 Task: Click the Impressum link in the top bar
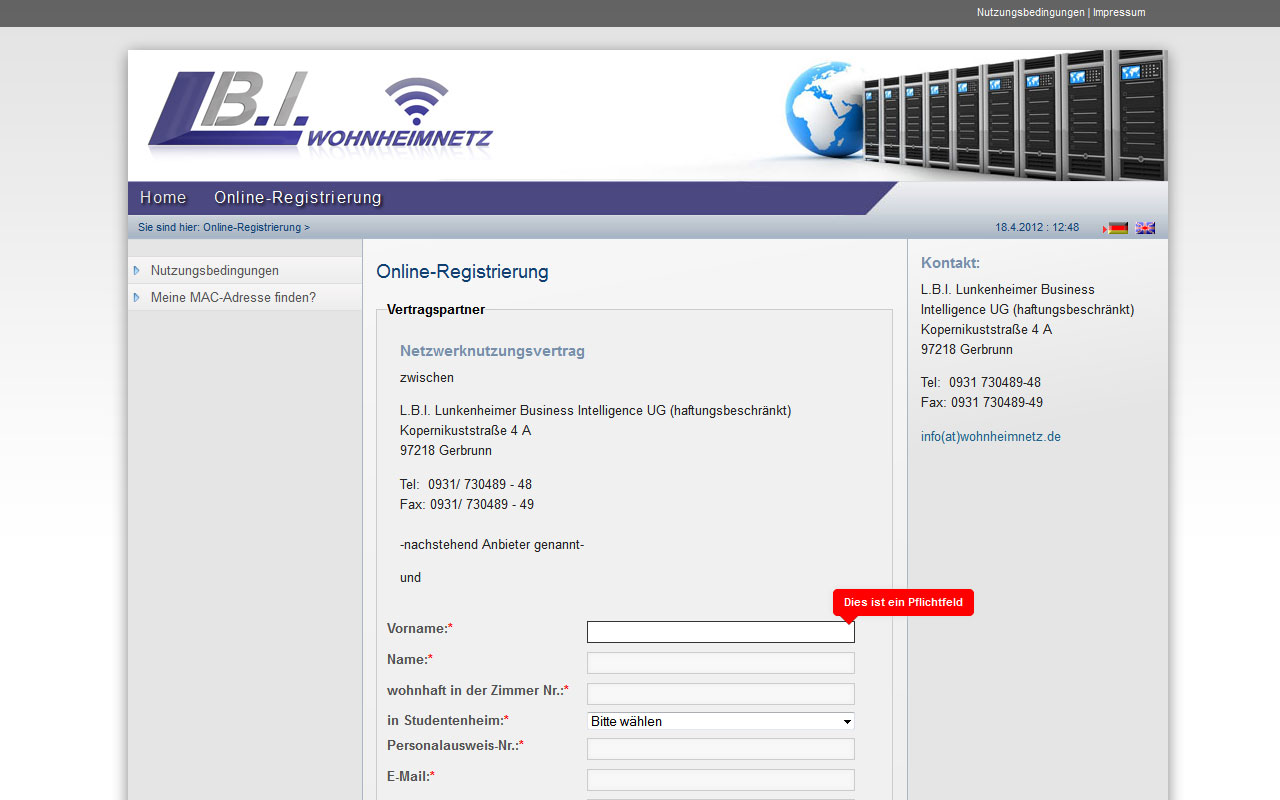point(1119,13)
